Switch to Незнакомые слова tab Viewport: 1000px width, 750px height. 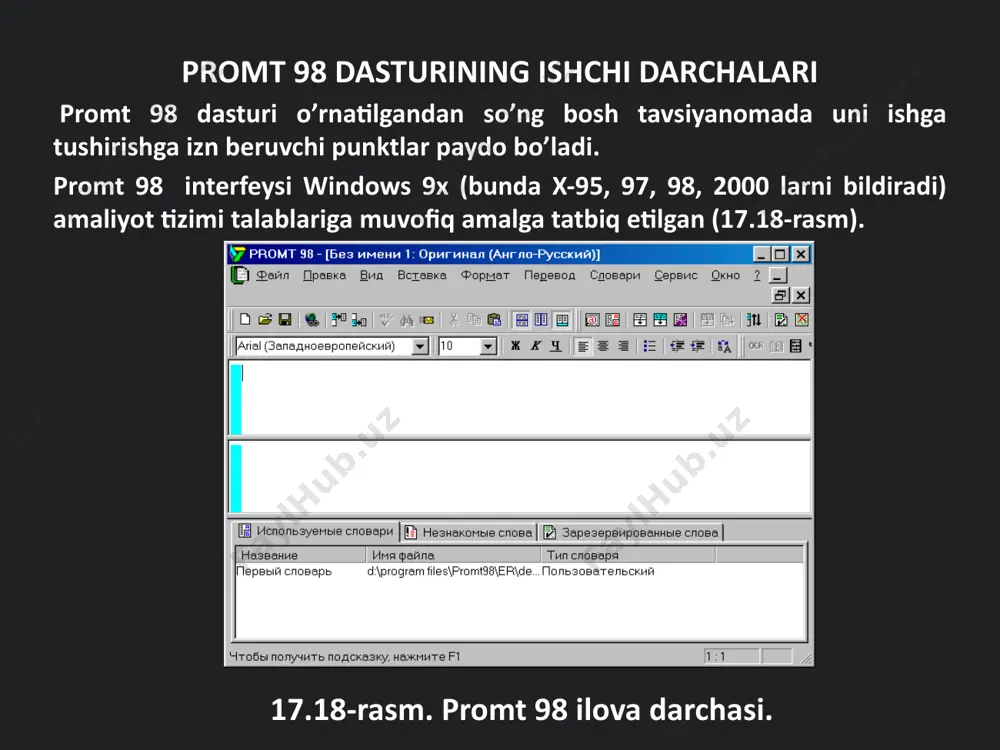point(469,533)
